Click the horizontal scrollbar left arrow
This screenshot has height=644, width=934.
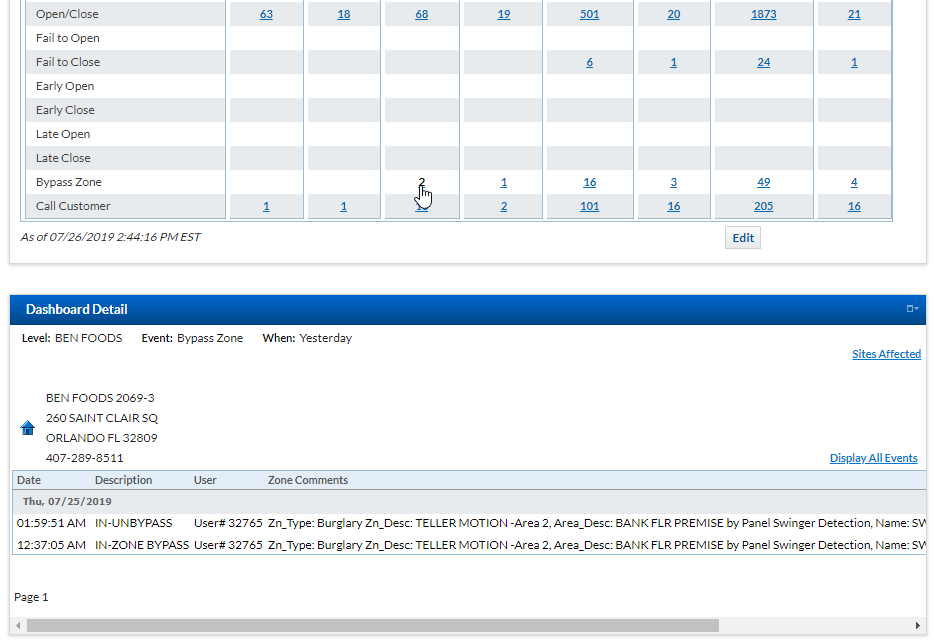pyautogui.click(x=18, y=626)
